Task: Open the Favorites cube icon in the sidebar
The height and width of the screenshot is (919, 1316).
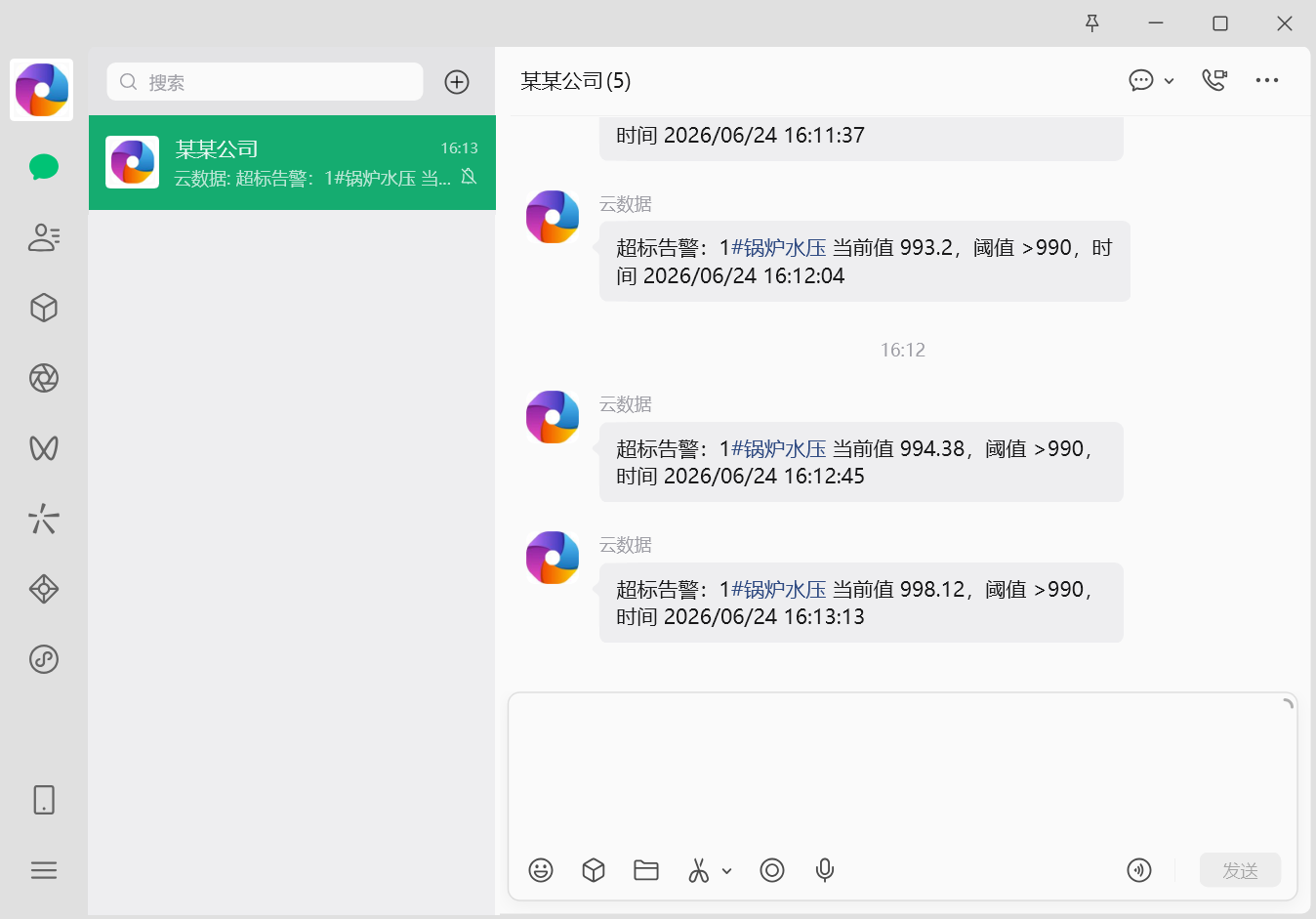Action: coord(44,308)
